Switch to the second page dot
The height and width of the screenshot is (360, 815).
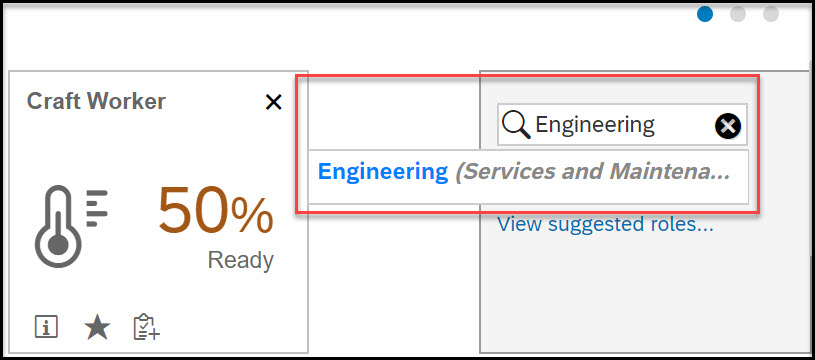[738, 14]
